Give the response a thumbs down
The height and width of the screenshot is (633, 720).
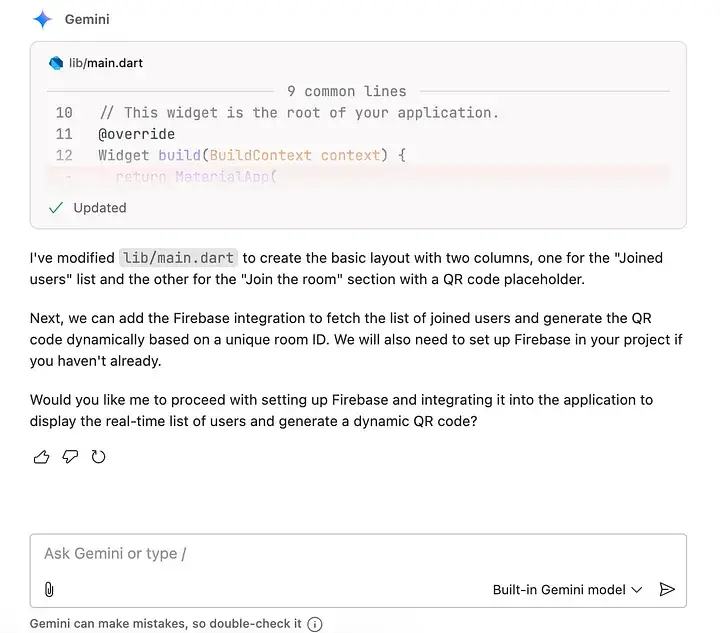pyautogui.click(x=70, y=457)
